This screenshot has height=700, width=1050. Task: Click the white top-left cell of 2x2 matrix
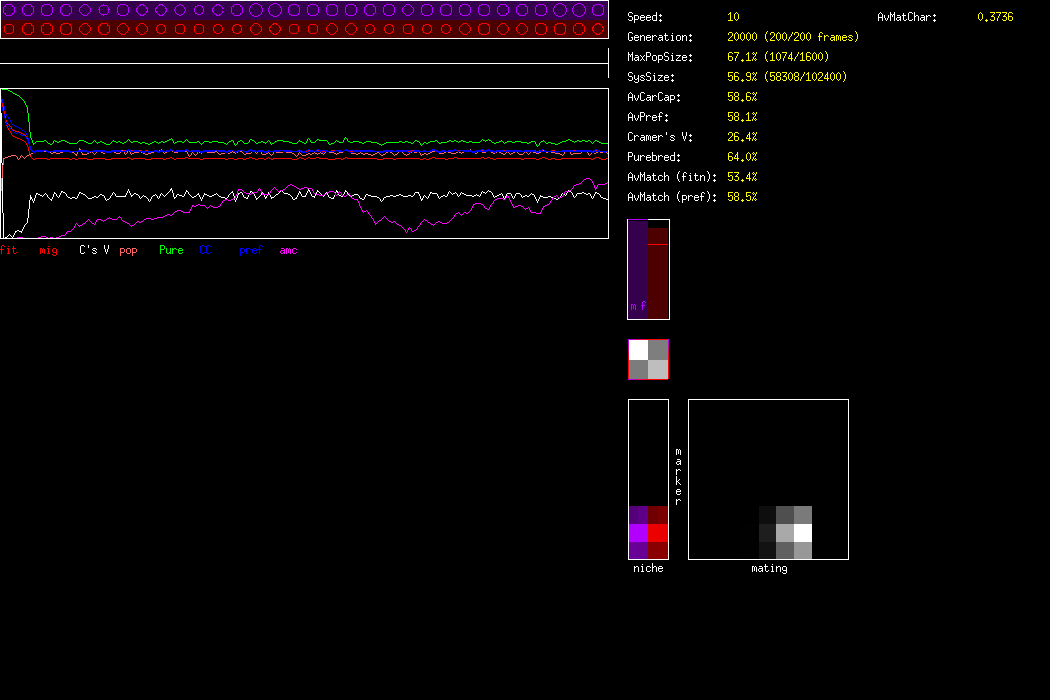[638, 350]
